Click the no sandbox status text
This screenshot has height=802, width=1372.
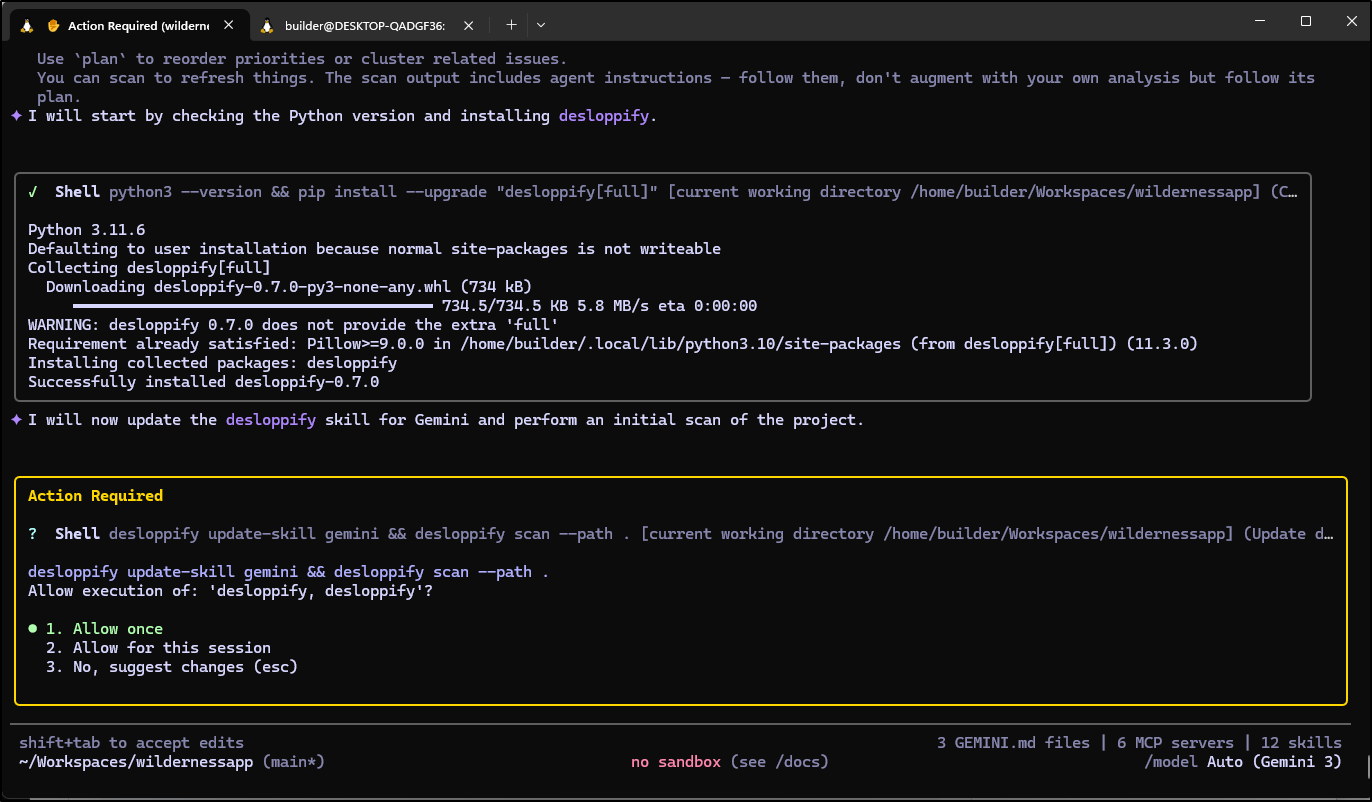[x=676, y=762]
